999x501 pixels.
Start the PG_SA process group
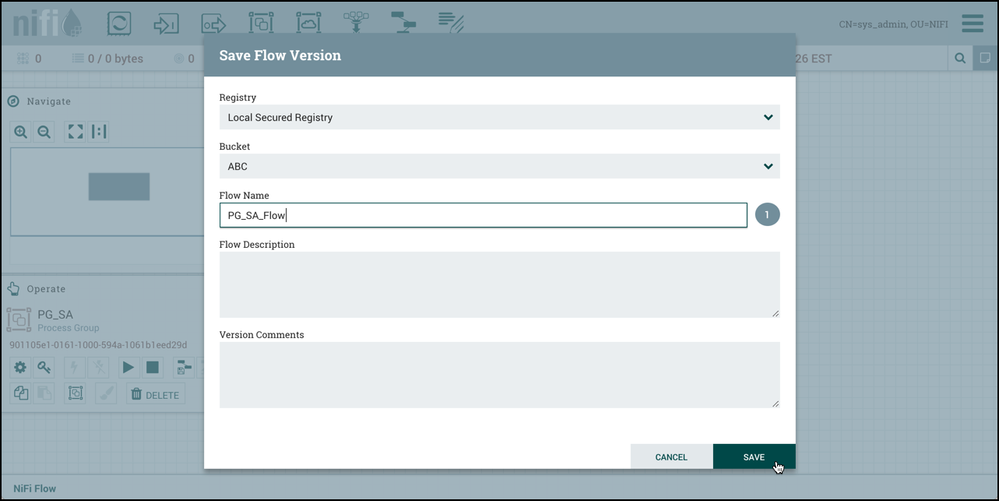click(x=128, y=367)
